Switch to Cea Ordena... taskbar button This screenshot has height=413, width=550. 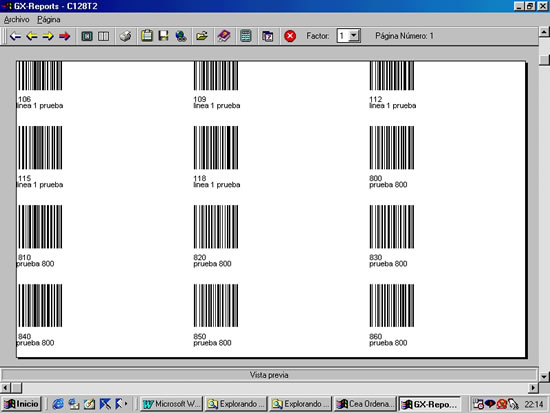[365, 404]
